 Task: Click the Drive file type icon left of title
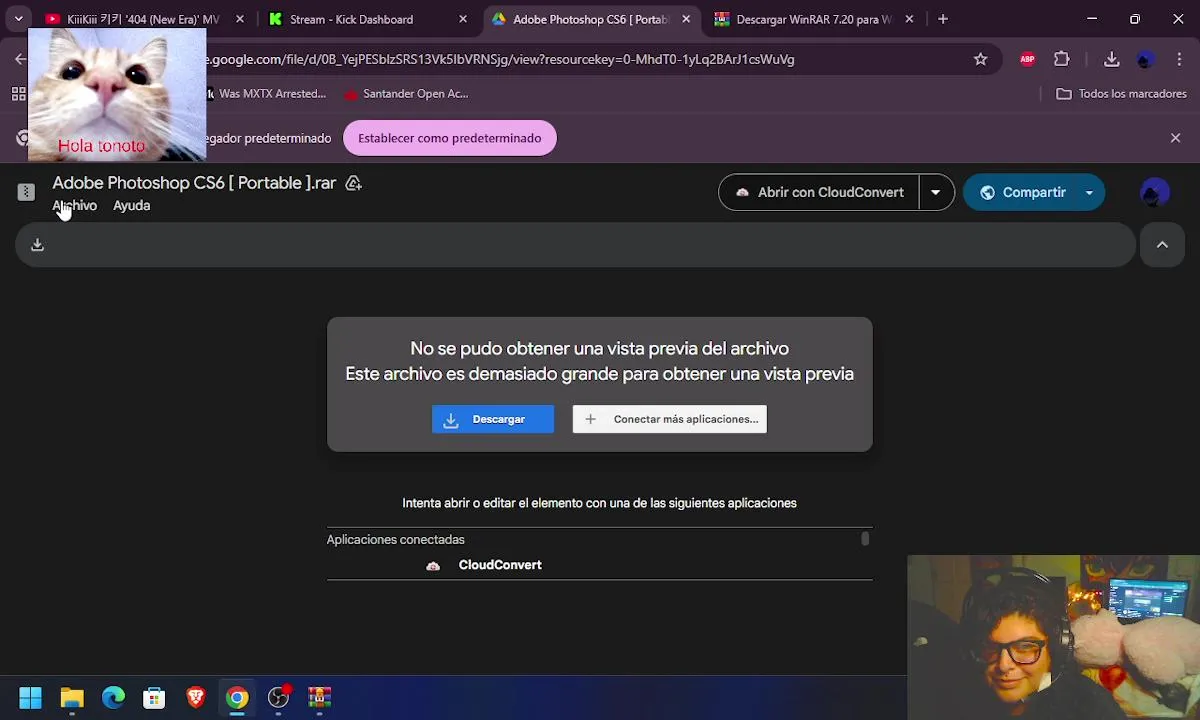click(x=26, y=192)
